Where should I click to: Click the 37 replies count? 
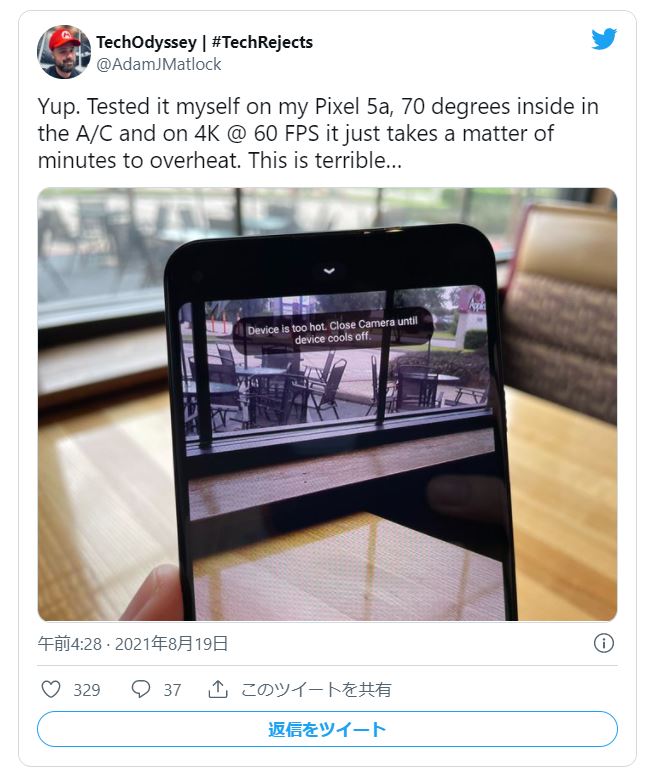coord(172,690)
